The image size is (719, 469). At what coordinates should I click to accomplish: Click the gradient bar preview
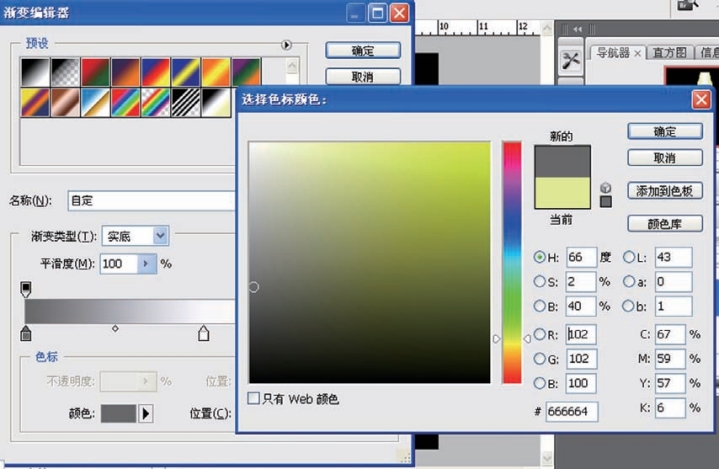(x=130, y=312)
